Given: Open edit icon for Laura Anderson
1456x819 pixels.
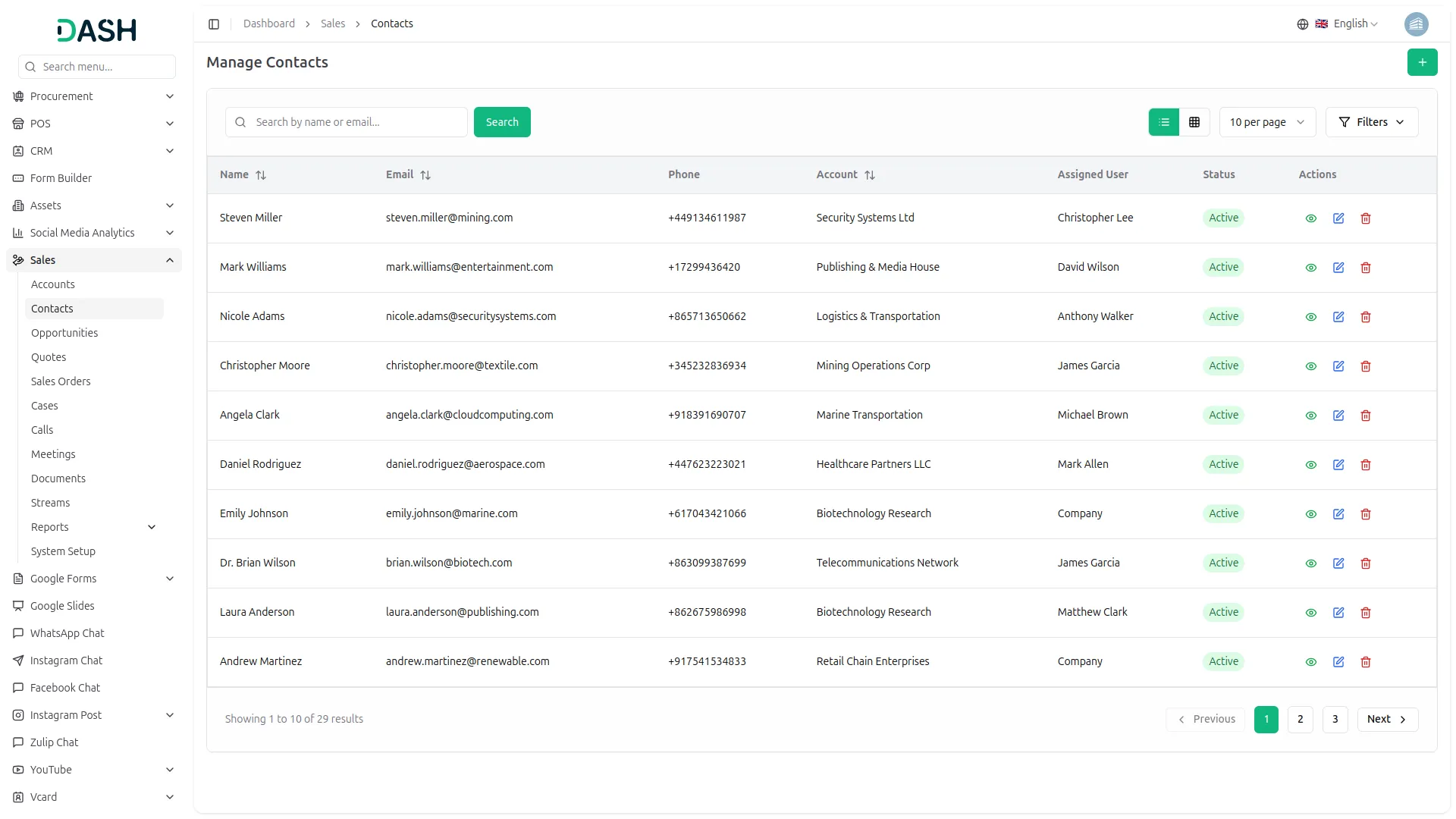Looking at the screenshot, I should pyautogui.click(x=1338, y=613).
